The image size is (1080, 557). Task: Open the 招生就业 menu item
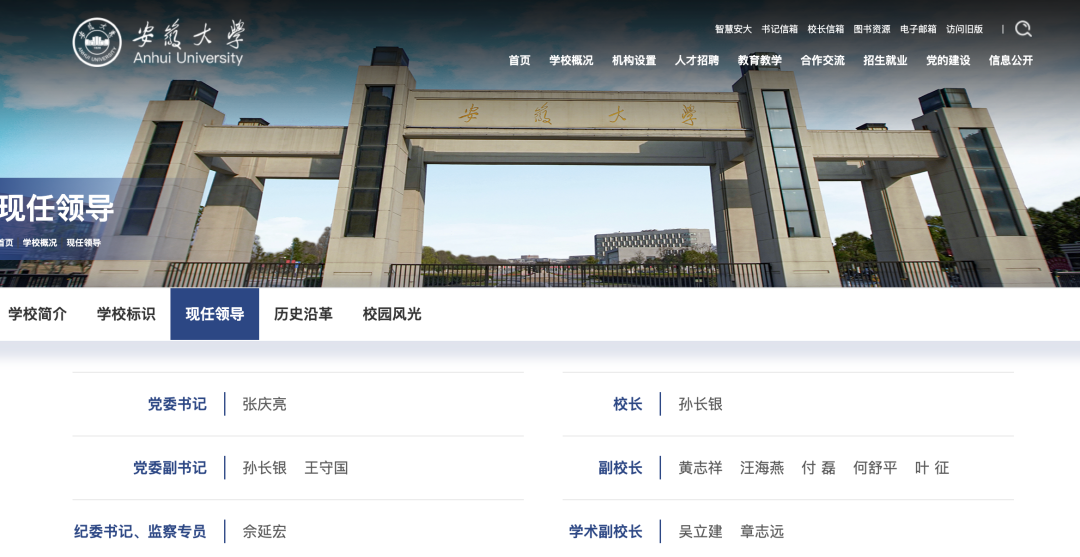[885, 60]
